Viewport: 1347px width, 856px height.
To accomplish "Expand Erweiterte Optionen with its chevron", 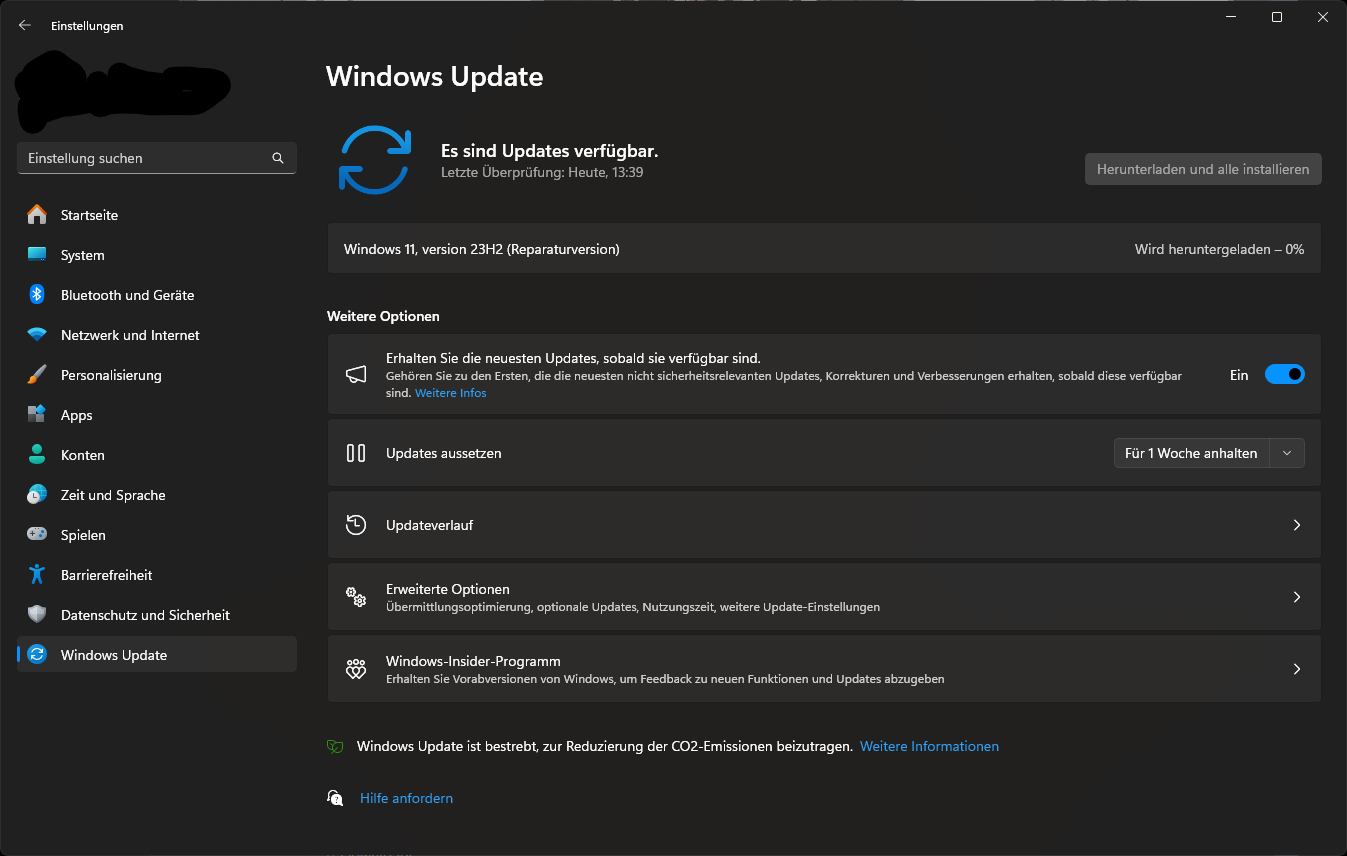I will pyautogui.click(x=1297, y=597).
